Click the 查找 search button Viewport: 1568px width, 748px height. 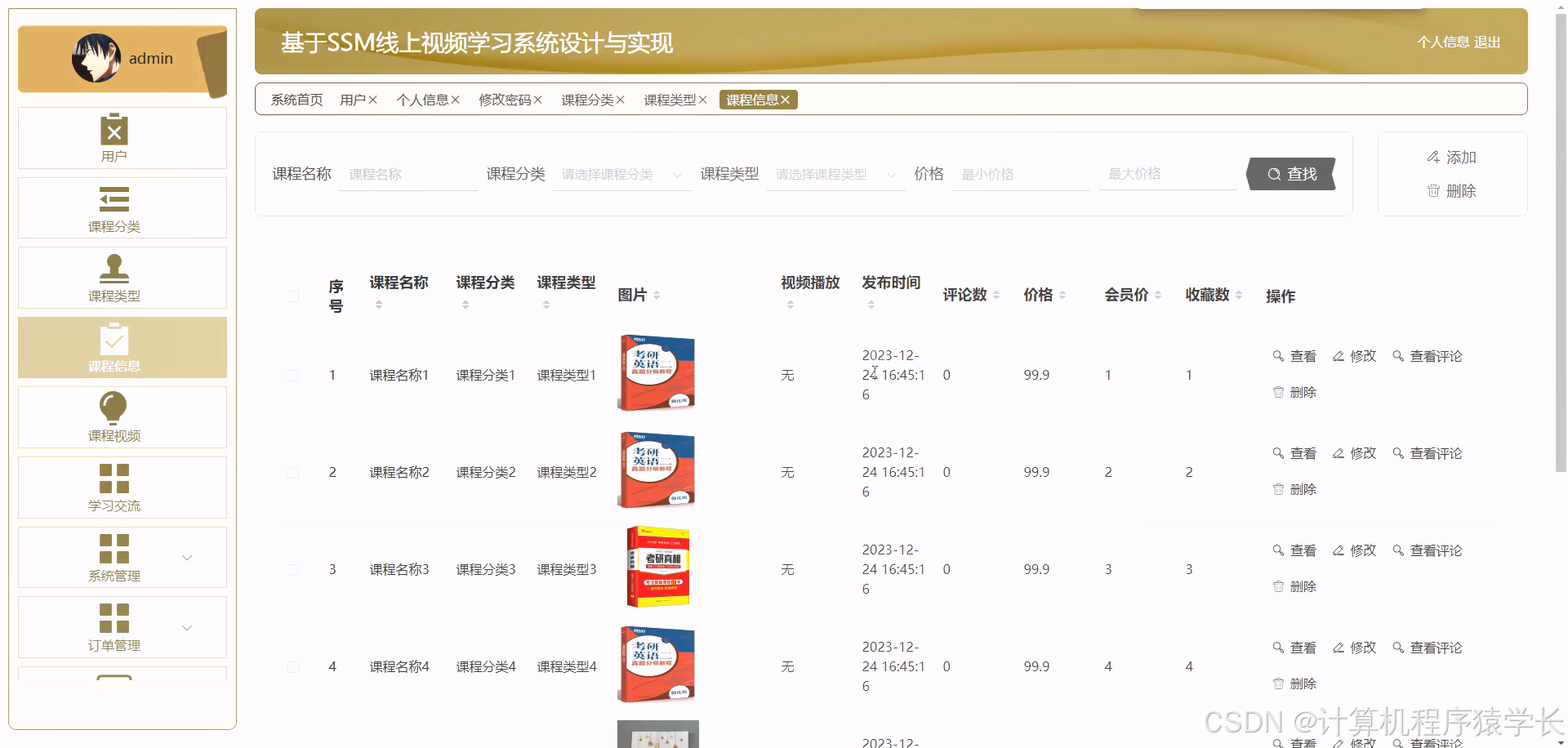[x=1291, y=174]
